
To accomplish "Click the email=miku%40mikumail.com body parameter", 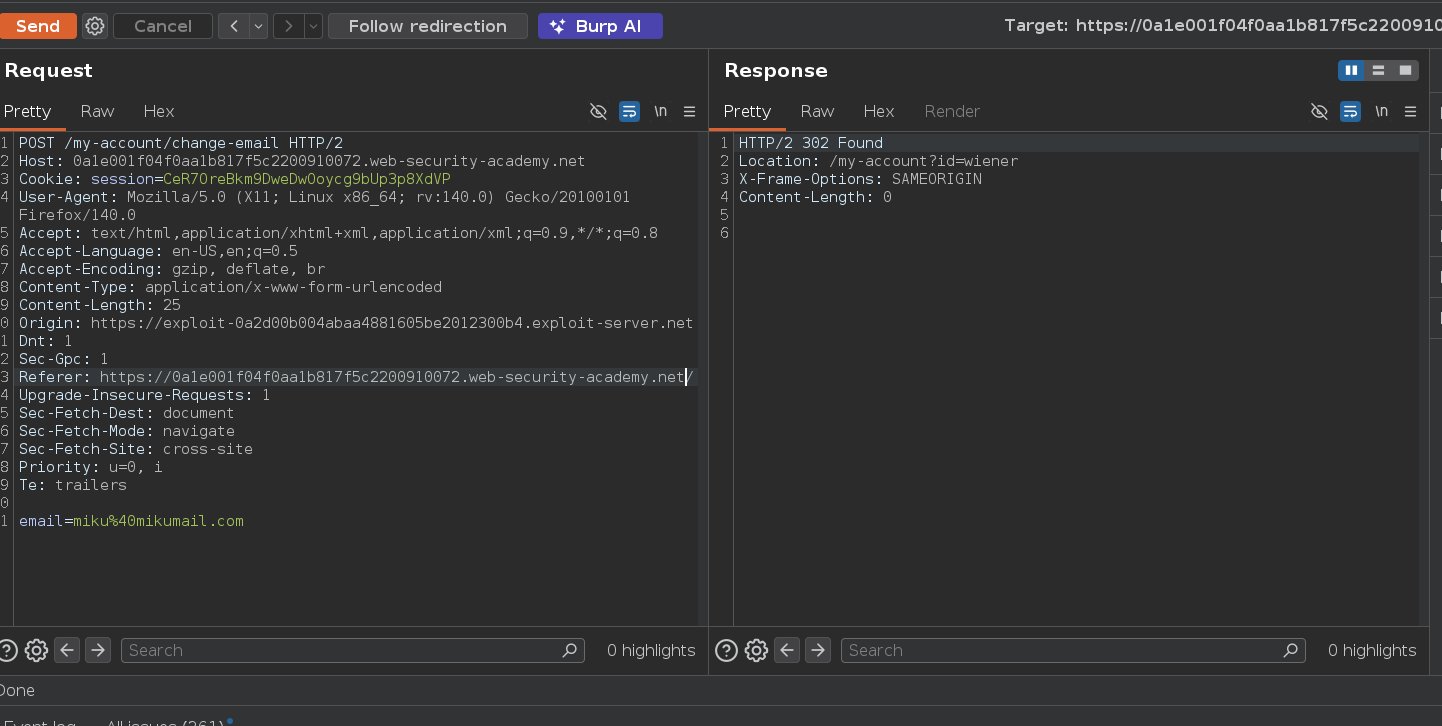I will pos(131,521).
